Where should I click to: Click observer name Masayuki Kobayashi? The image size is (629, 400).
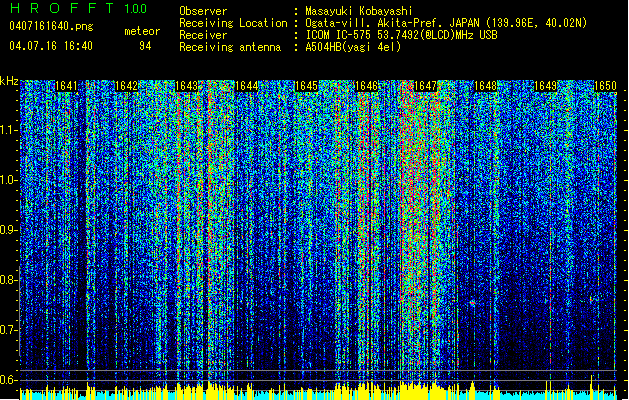tap(359, 11)
